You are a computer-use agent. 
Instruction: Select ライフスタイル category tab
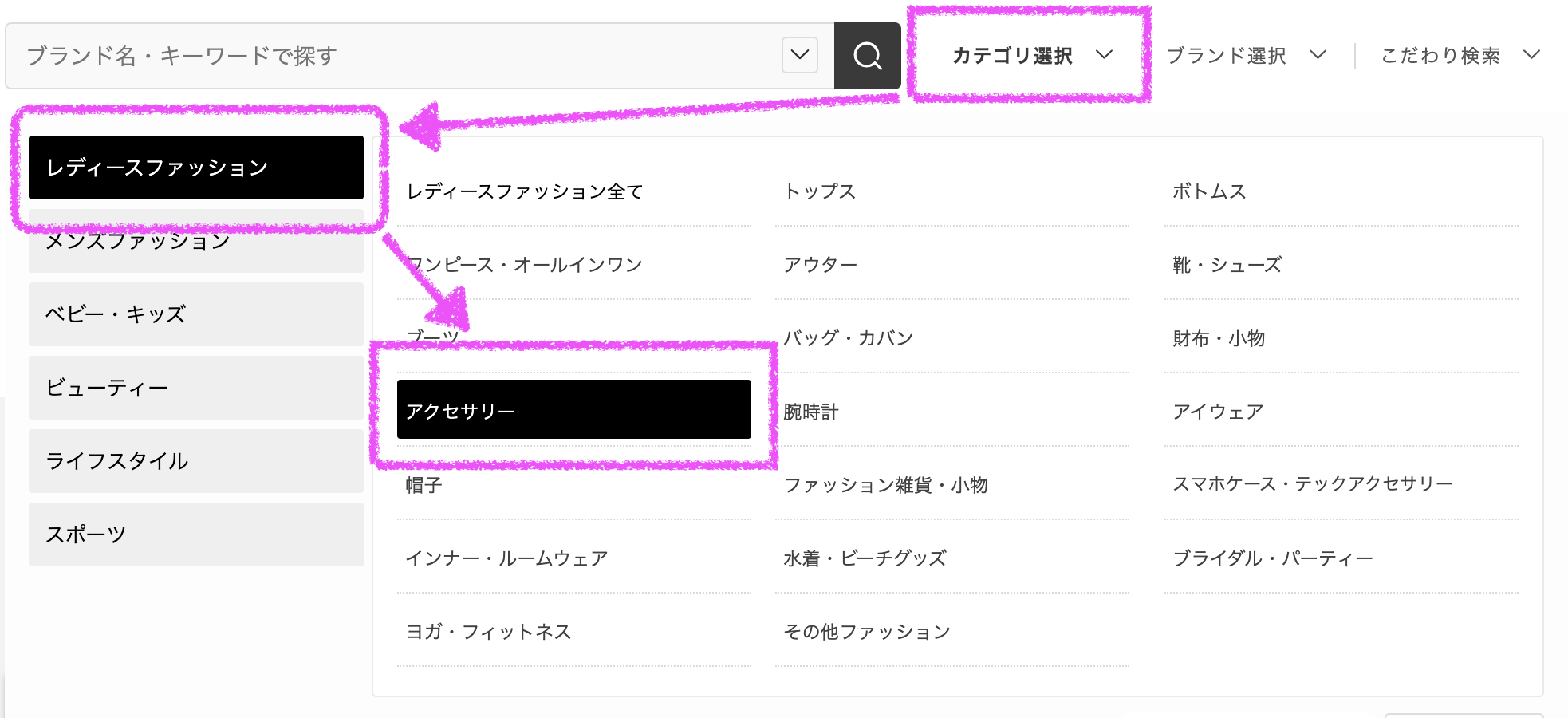[x=196, y=461]
